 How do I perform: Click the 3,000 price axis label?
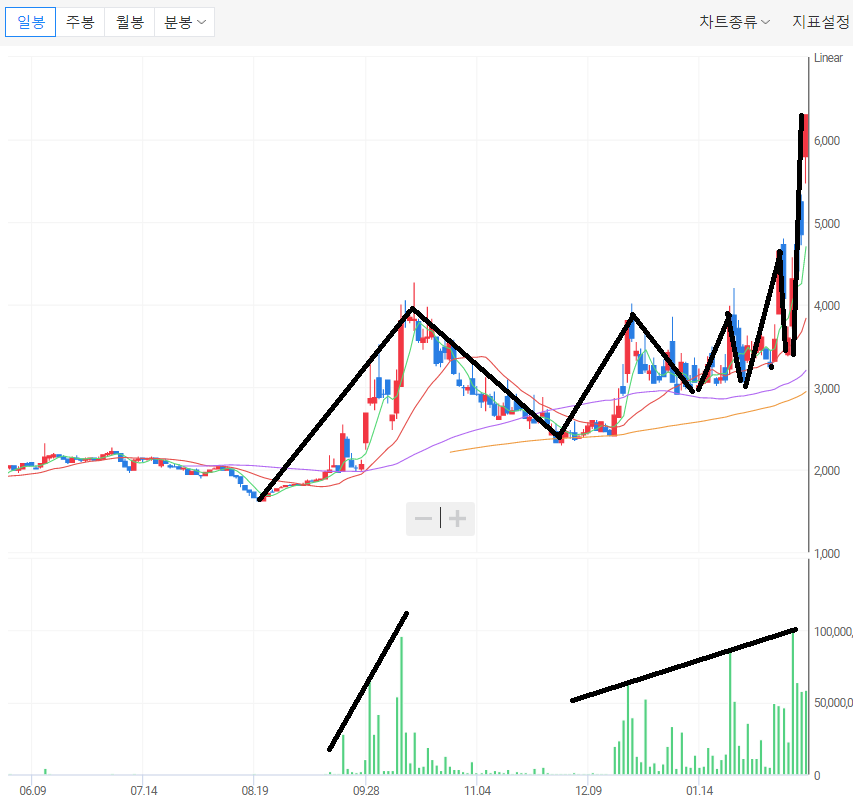coord(827,388)
